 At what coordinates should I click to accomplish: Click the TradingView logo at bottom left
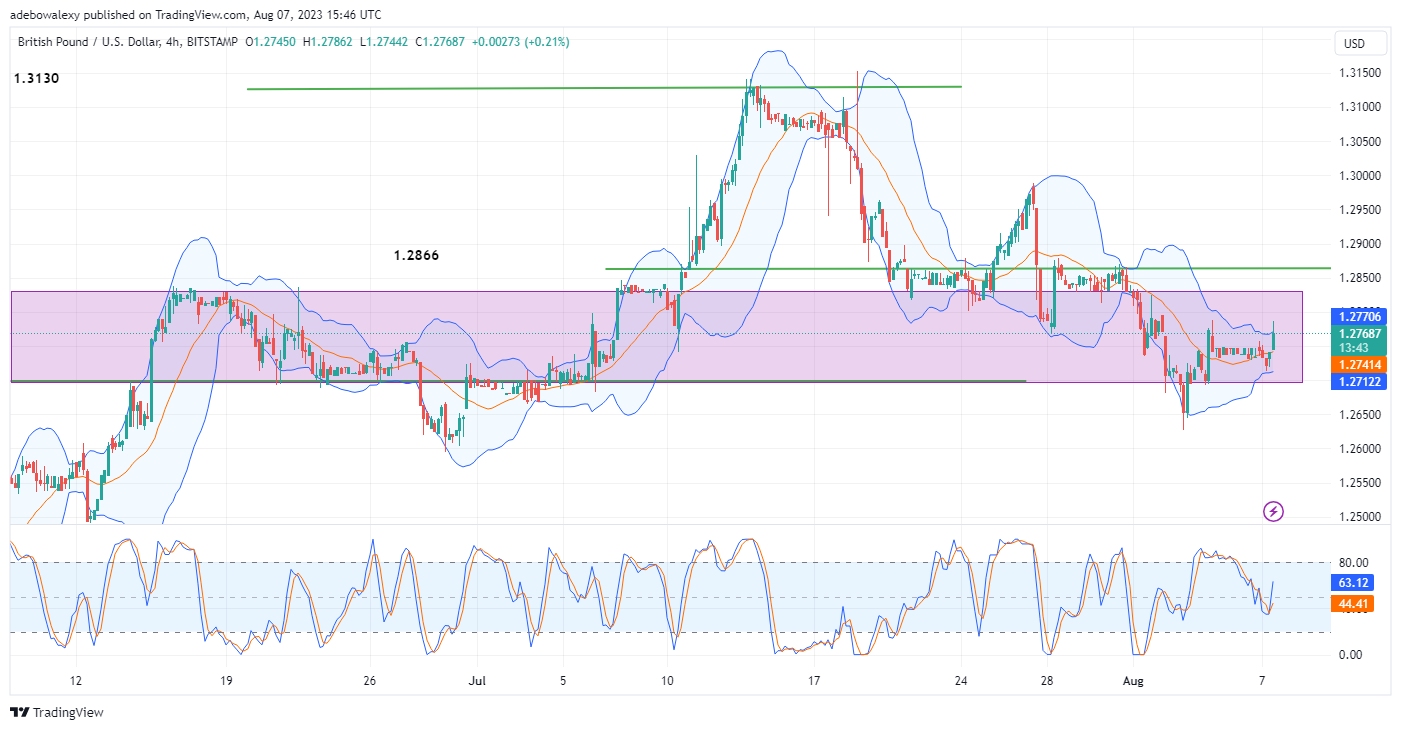coord(57,713)
